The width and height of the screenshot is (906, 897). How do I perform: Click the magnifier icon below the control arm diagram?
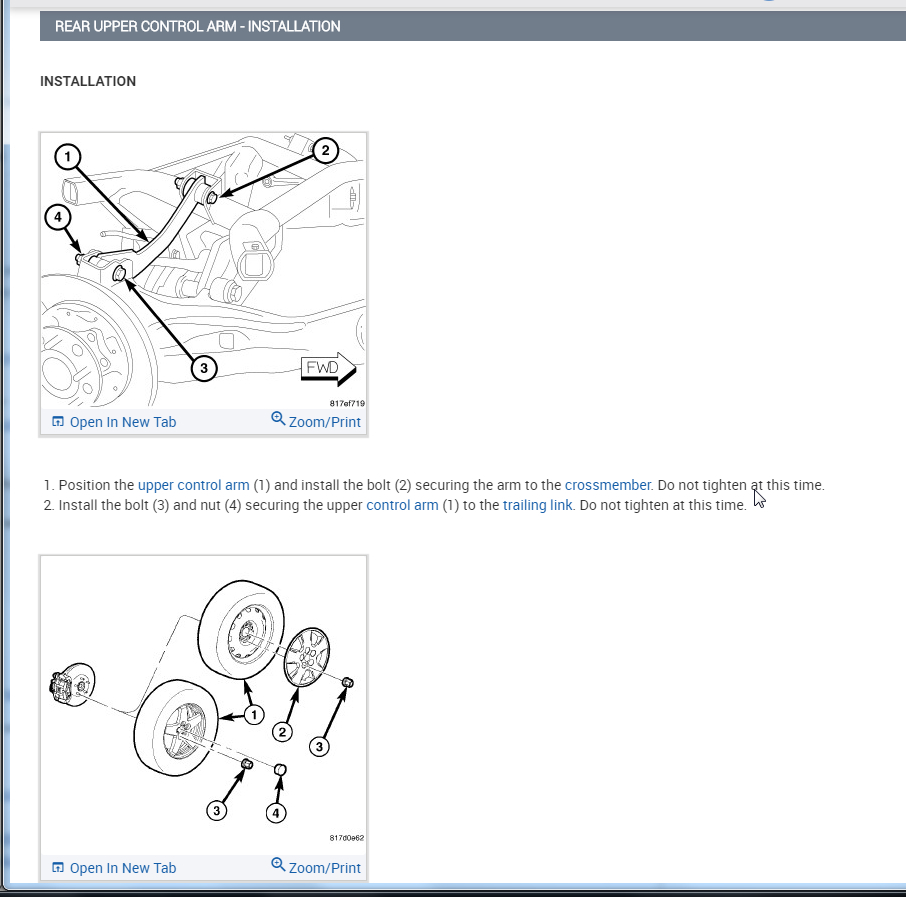(x=278, y=418)
